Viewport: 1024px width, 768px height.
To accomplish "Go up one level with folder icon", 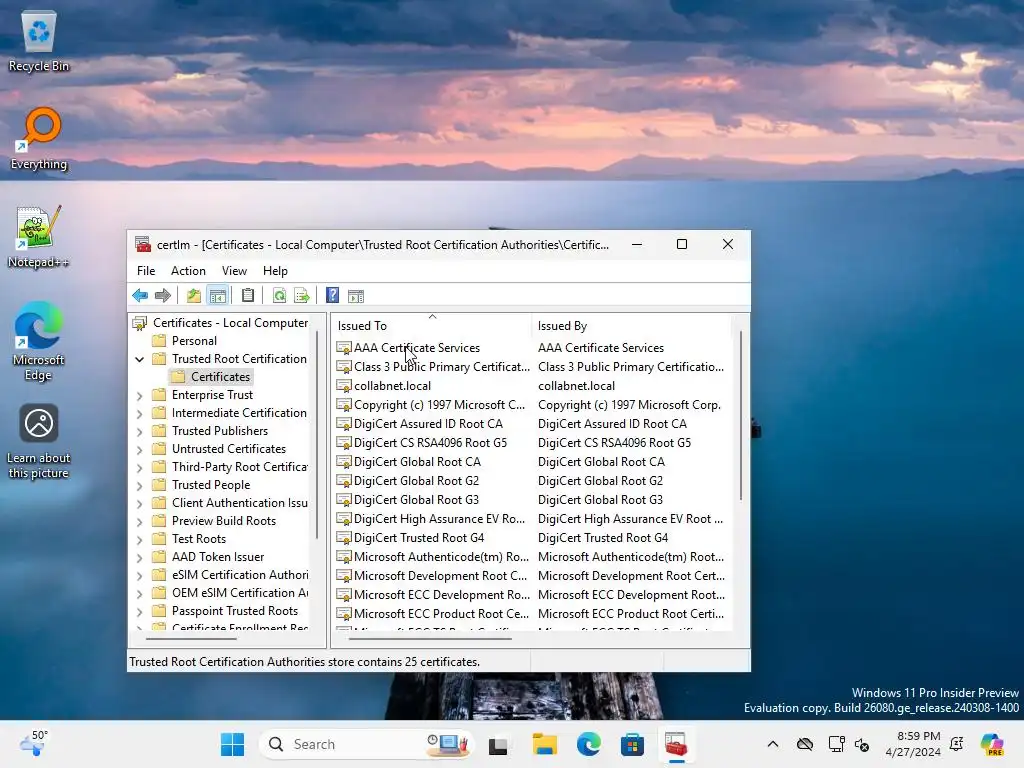I will click(x=193, y=296).
